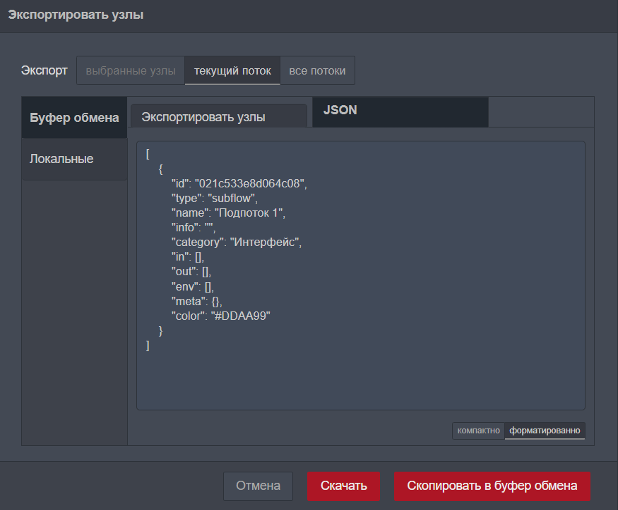This screenshot has height=510, width=618.
Task: Click 'Скопировать в буфер обмена'
Action: 492,486
